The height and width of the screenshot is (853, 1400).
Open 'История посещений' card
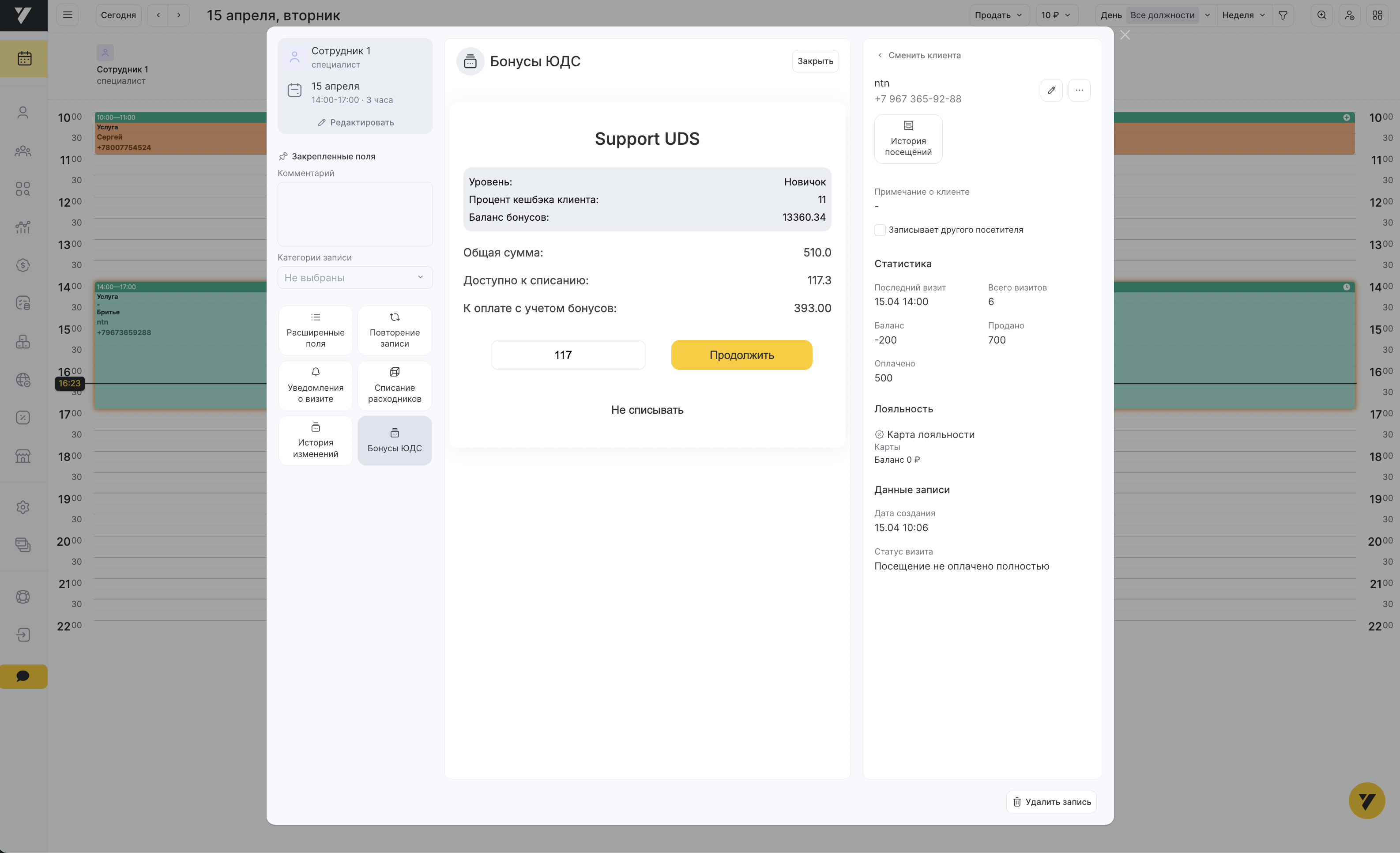coord(907,139)
